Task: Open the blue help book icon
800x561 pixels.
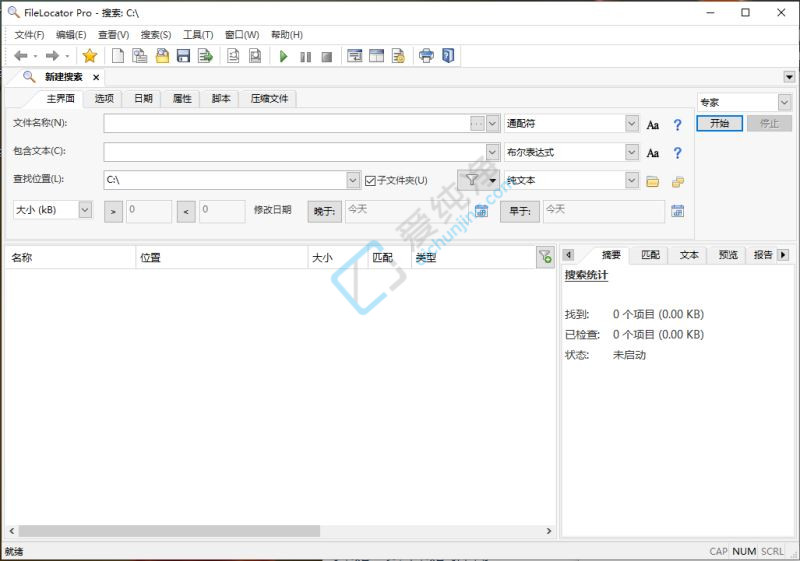Action: pyautogui.click(x=448, y=56)
